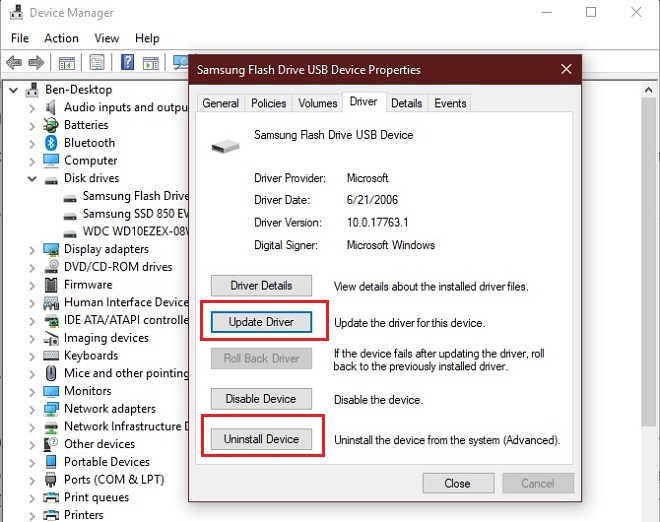
Task: Click the Other devices warning icon
Action: coord(51,444)
